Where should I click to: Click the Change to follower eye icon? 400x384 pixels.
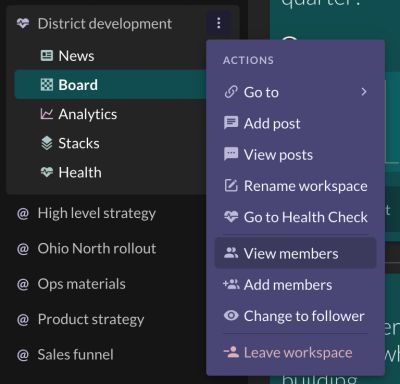(231, 315)
